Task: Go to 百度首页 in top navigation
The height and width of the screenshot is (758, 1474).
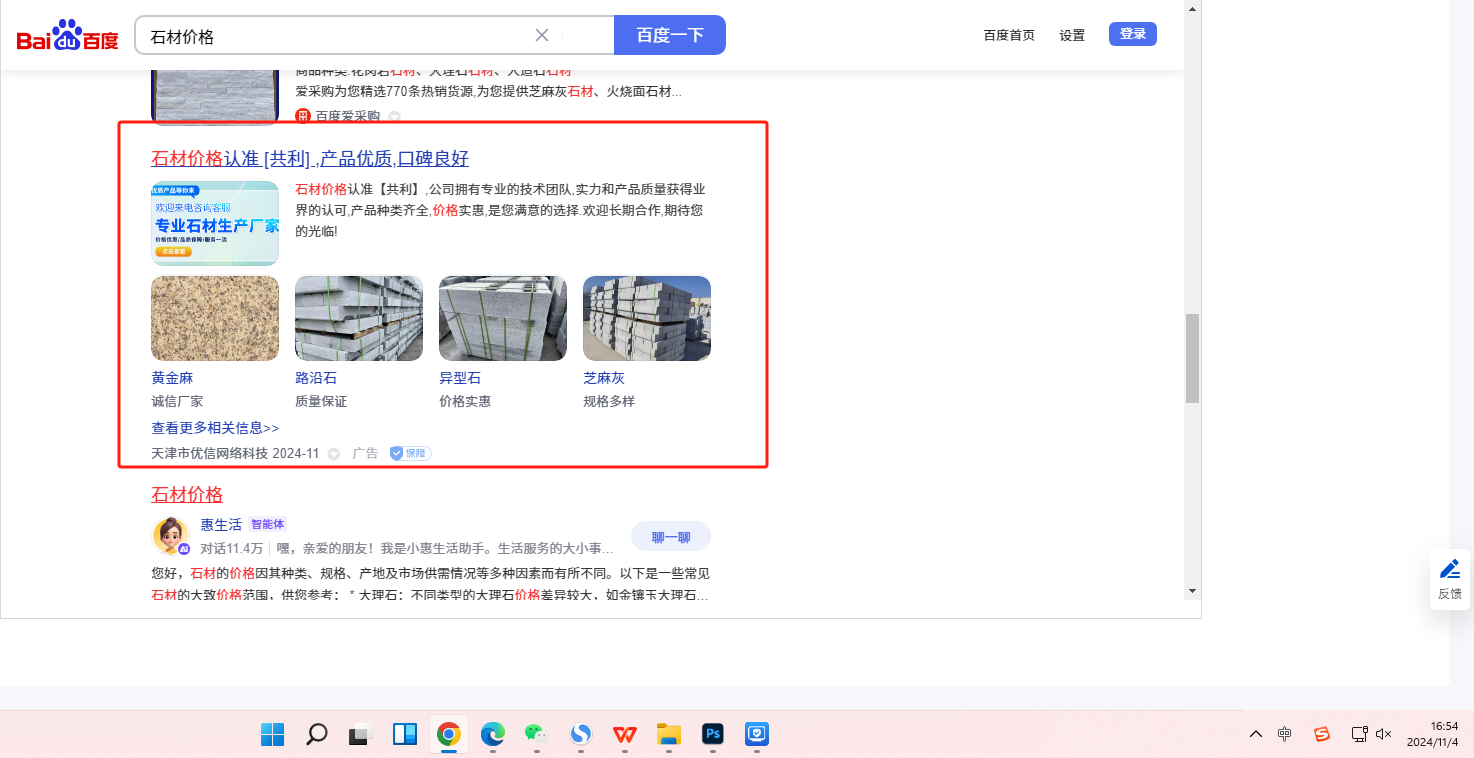Action: pos(1009,35)
